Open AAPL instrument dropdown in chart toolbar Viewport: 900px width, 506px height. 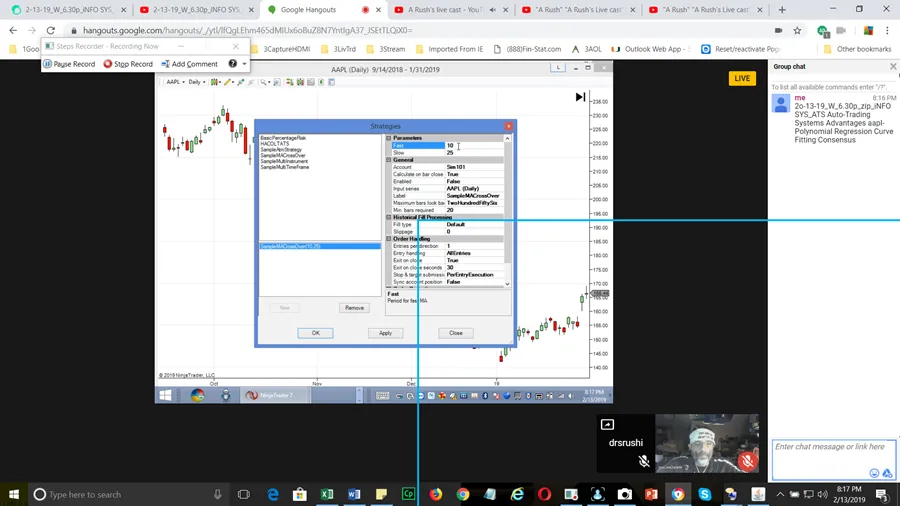click(x=175, y=82)
